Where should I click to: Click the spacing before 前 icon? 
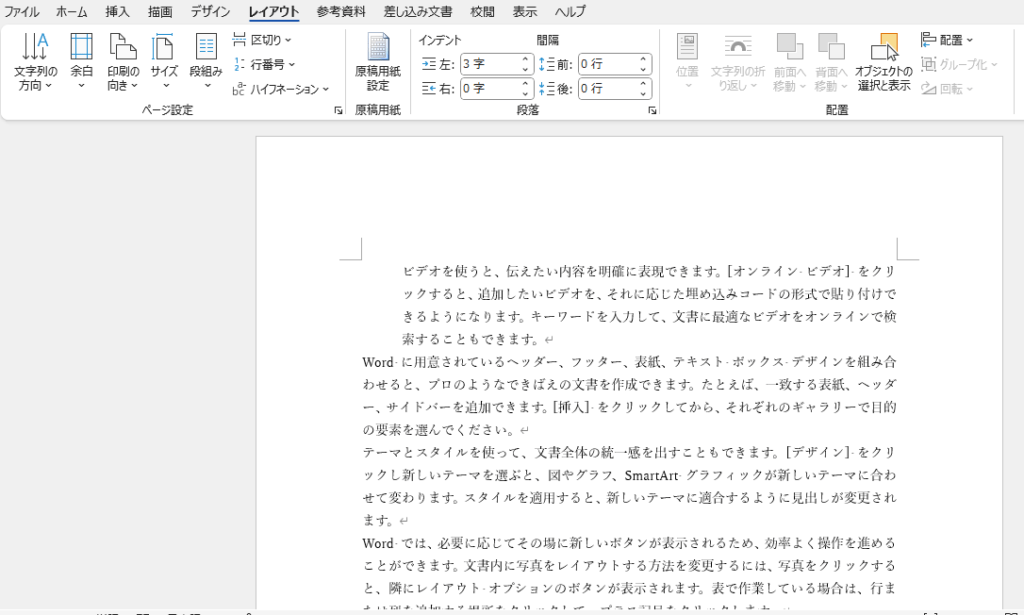pyautogui.click(x=547, y=64)
